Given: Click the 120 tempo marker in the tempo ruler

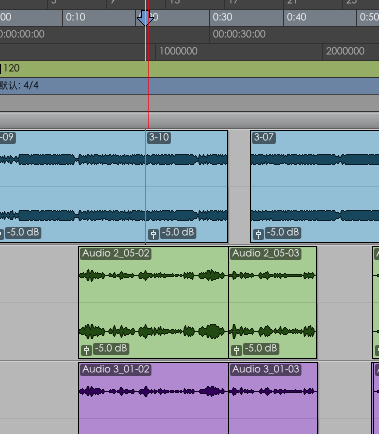Looking at the screenshot, I should pos(10,69).
